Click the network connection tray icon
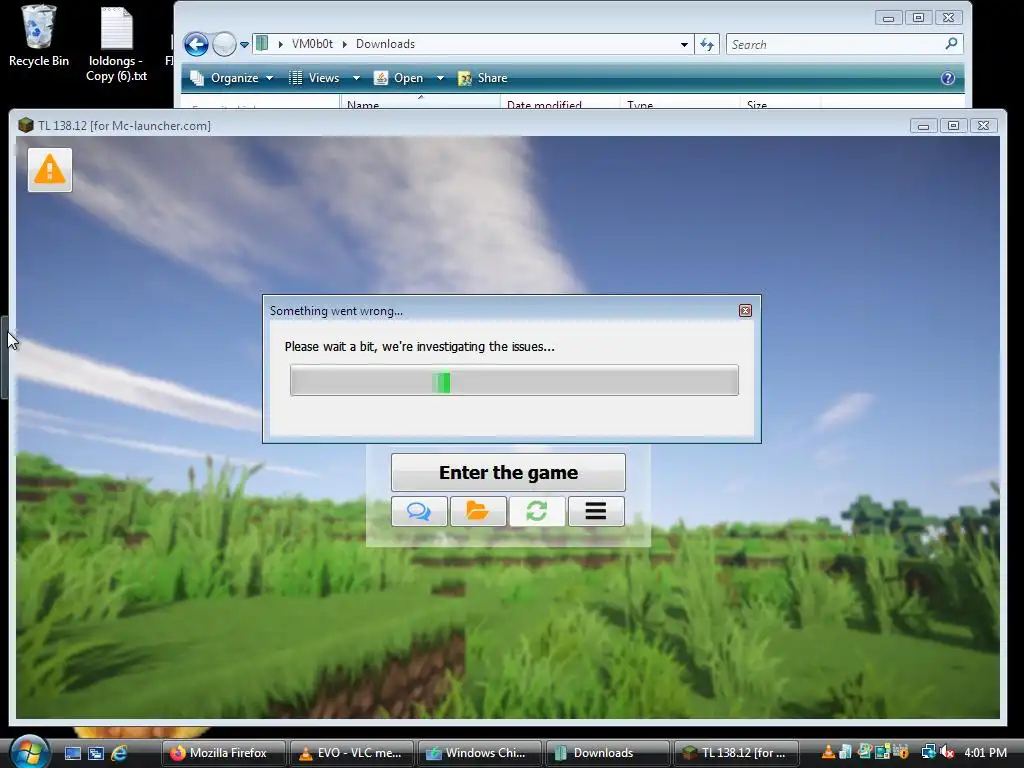 (x=928, y=752)
